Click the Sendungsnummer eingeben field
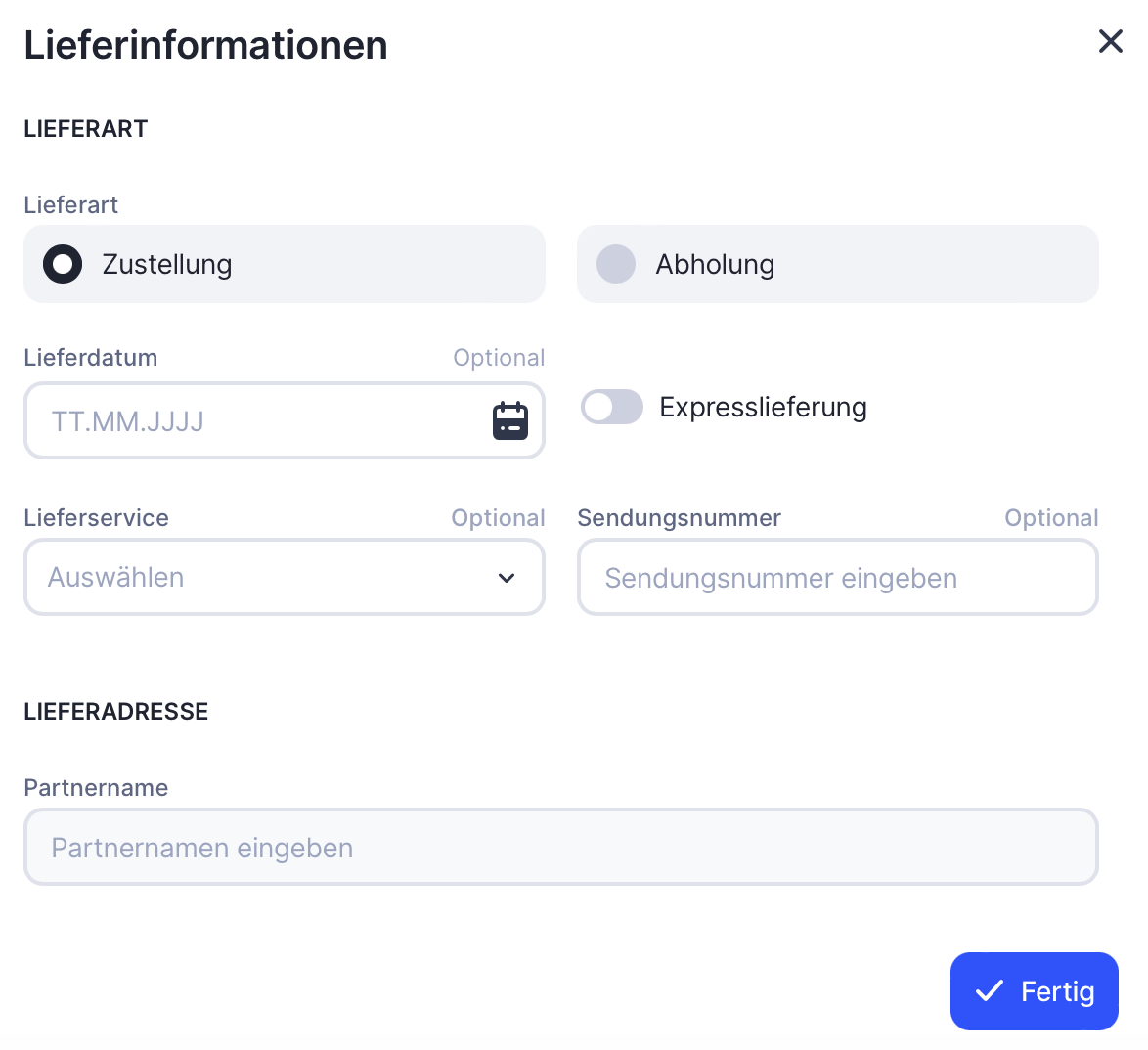This screenshot has width=1148, height=1050. (837, 578)
